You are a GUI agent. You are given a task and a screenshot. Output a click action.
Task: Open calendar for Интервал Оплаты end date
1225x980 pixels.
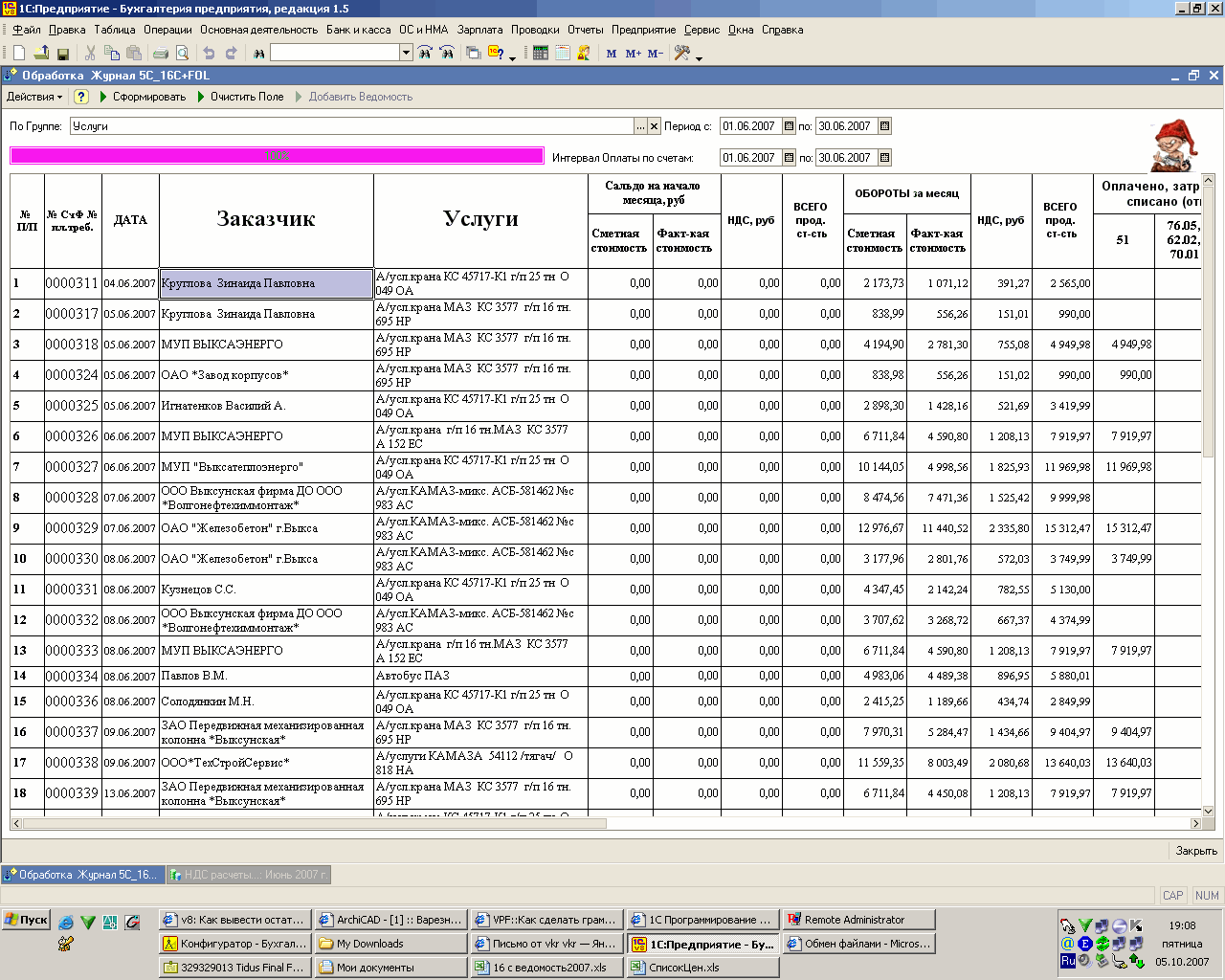(x=885, y=158)
